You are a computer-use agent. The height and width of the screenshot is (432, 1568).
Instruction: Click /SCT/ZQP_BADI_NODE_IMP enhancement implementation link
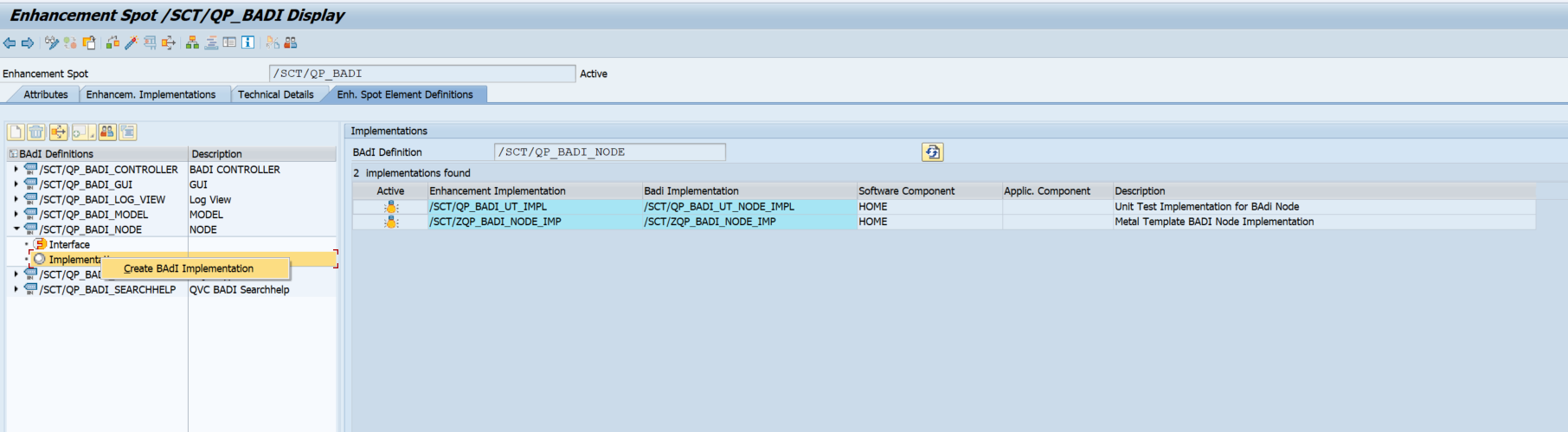click(495, 222)
